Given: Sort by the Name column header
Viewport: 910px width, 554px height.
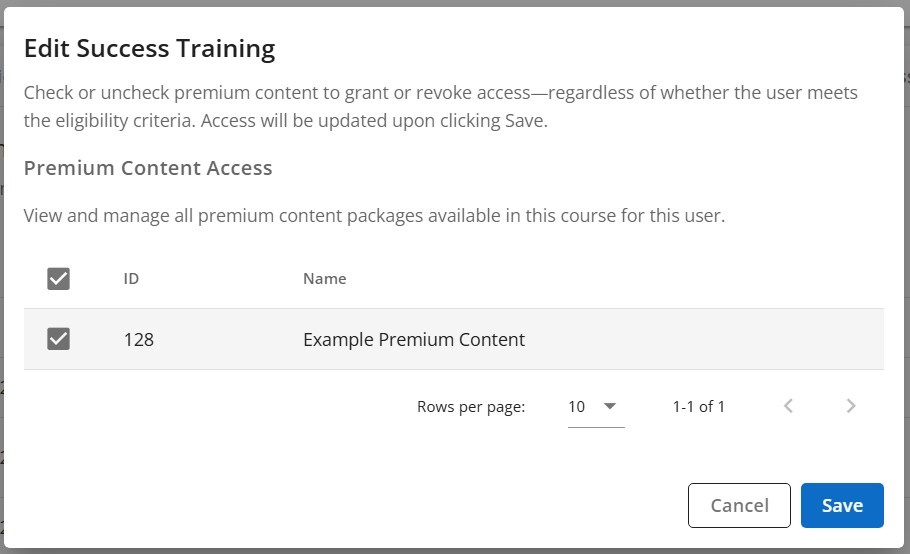Looking at the screenshot, I should pos(325,279).
